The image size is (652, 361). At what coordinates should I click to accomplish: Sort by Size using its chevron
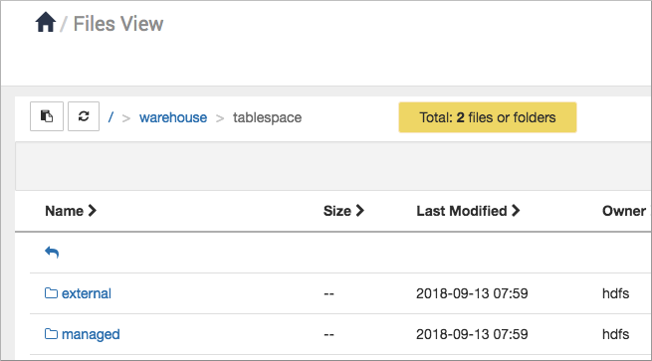coord(360,211)
